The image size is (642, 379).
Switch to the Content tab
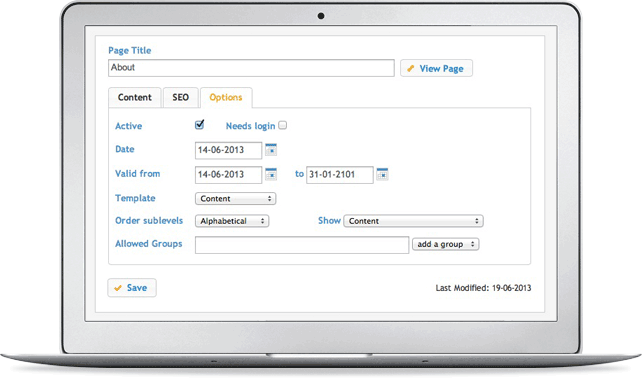point(135,97)
